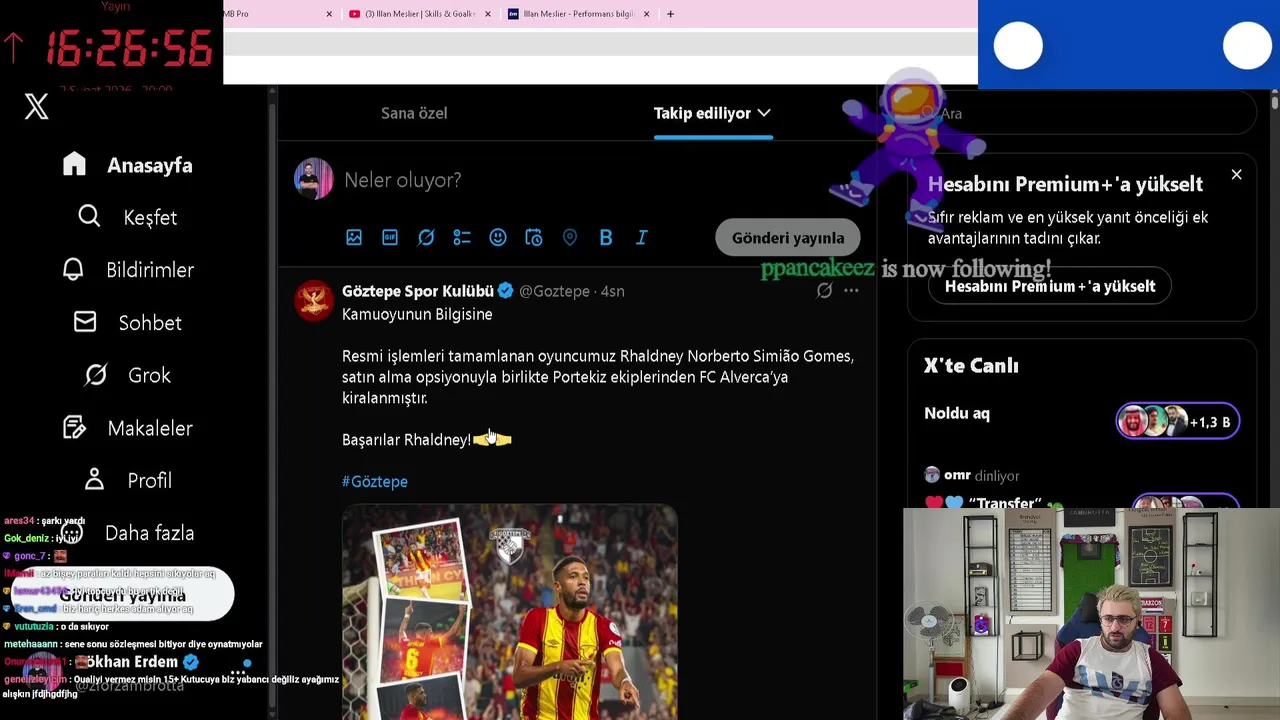Add location tag in composer
Screen dimensions: 1280x720
[570, 237]
